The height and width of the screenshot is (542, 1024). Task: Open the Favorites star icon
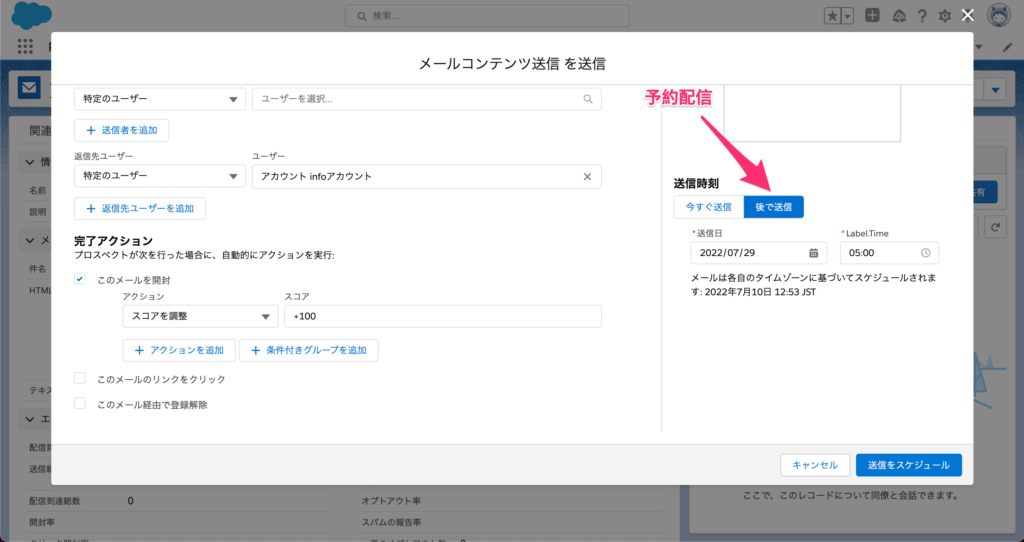coord(832,16)
